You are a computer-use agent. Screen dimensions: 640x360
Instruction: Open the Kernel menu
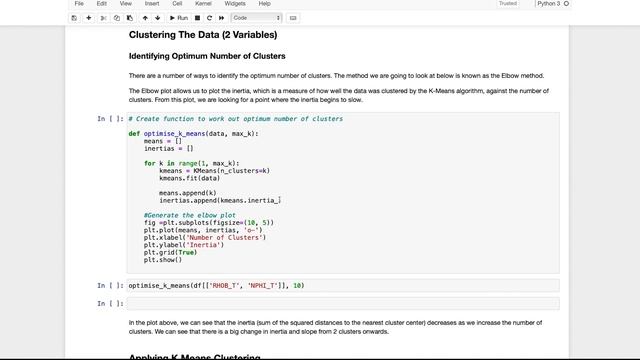tap(203, 4)
